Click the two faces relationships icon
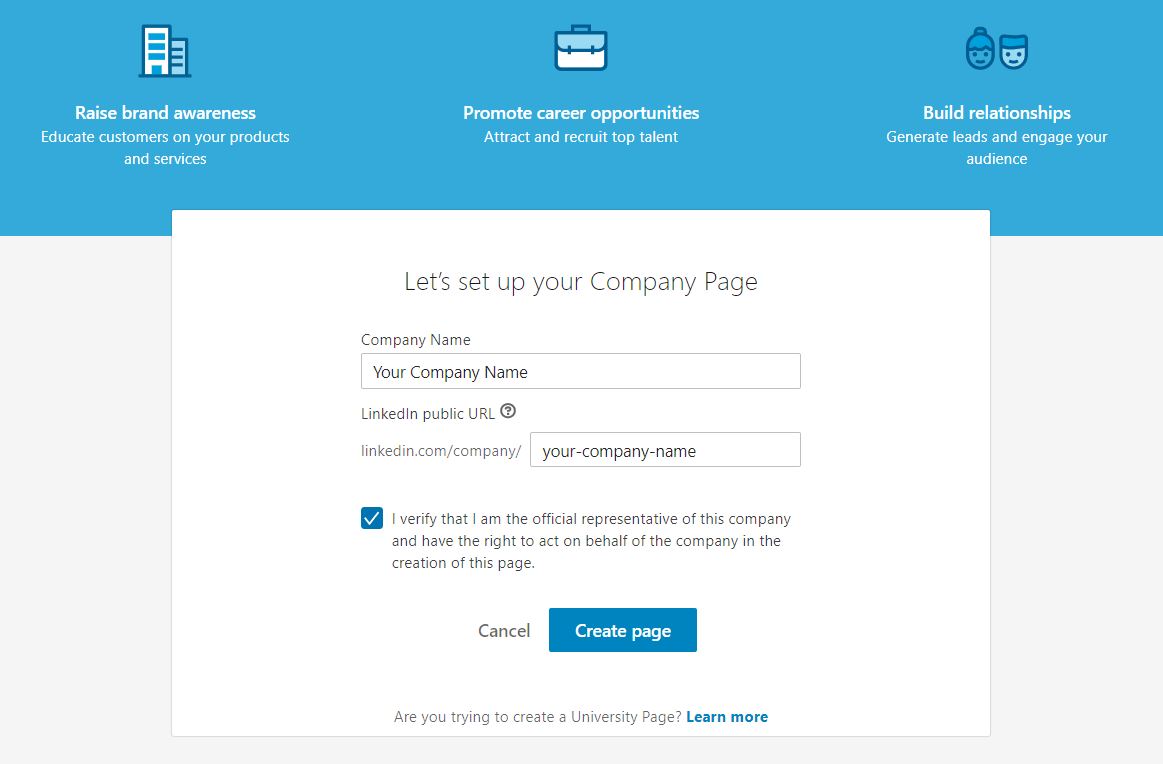 [x=996, y=49]
